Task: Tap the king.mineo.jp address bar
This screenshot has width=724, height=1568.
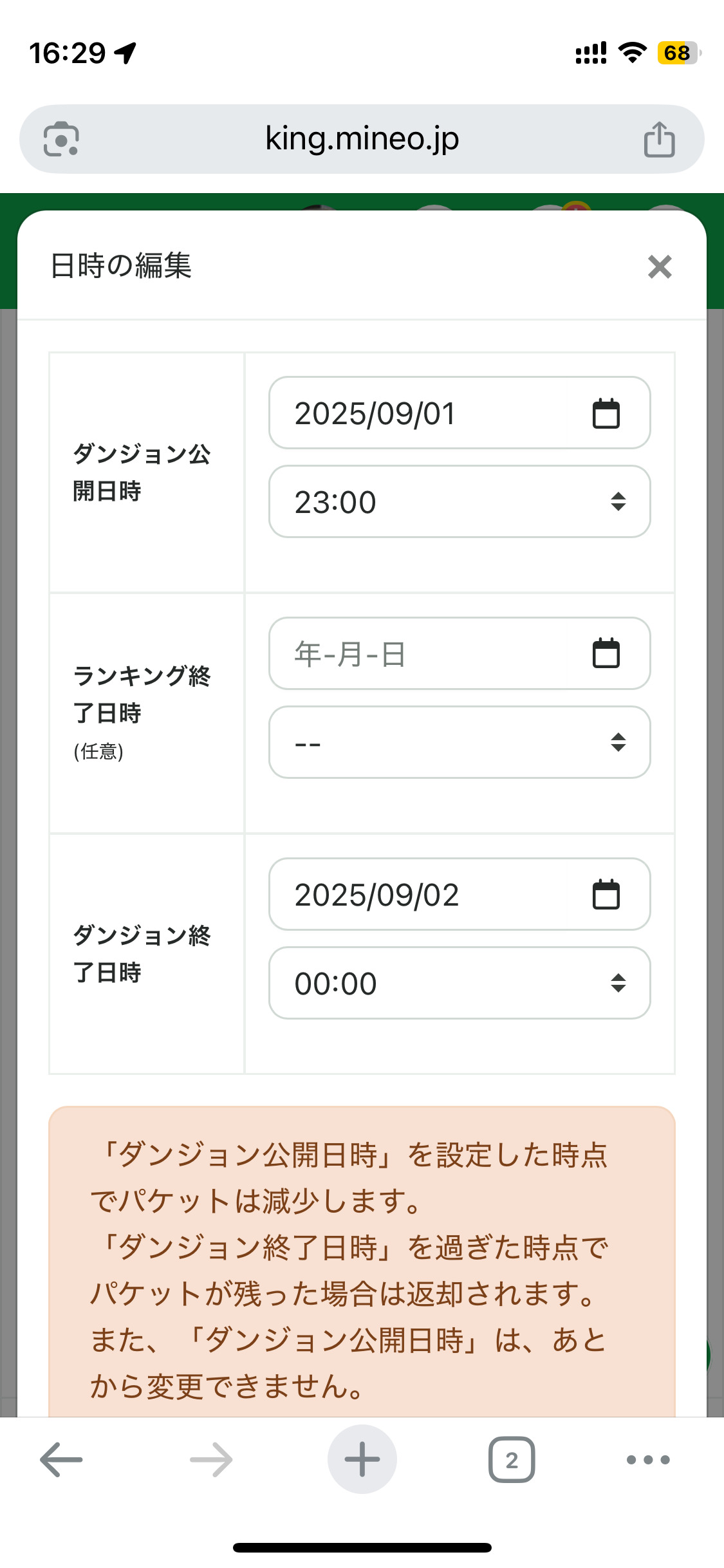Action: [x=362, y=139]
